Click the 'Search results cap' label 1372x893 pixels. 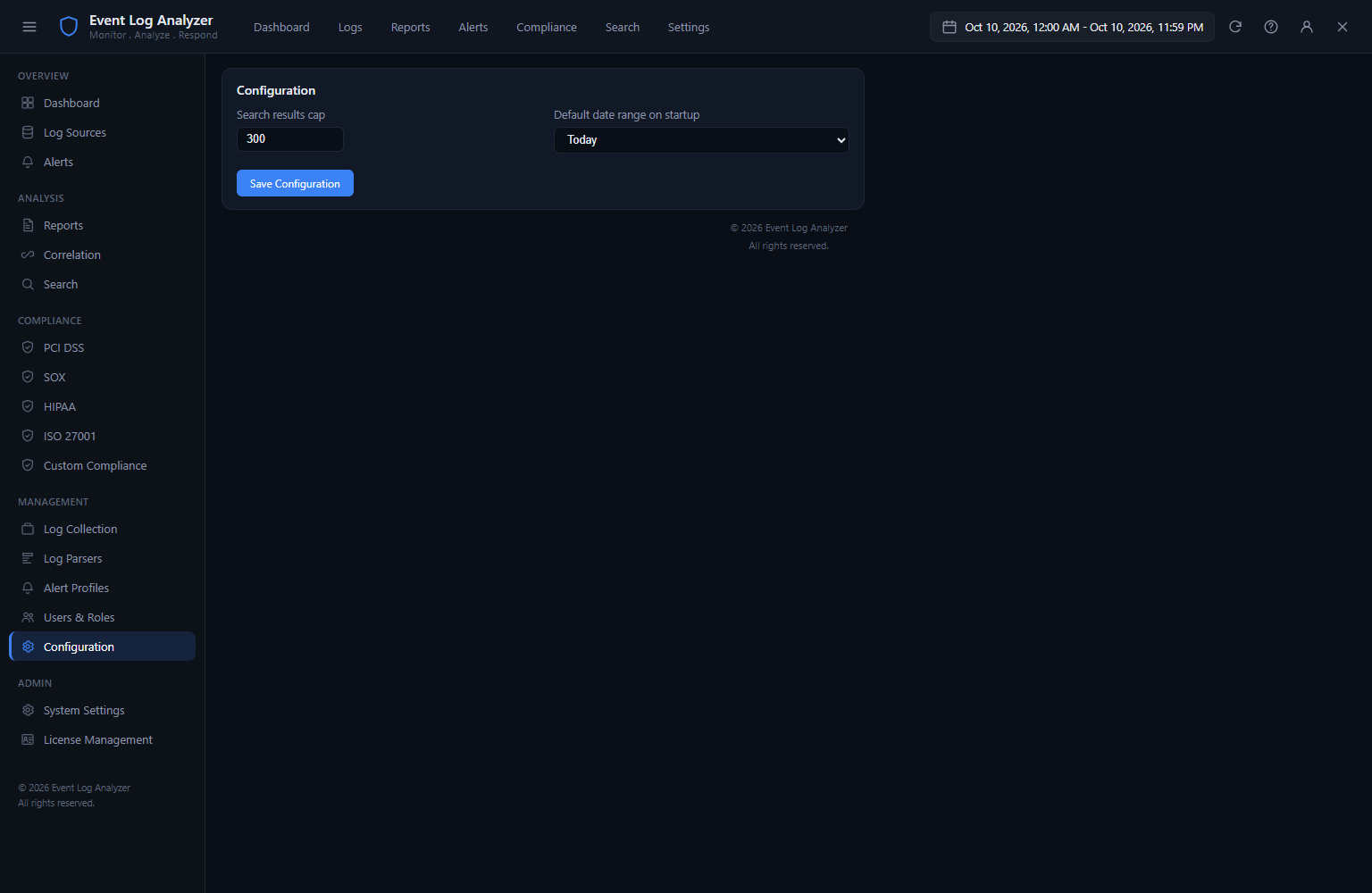[280, 115]
